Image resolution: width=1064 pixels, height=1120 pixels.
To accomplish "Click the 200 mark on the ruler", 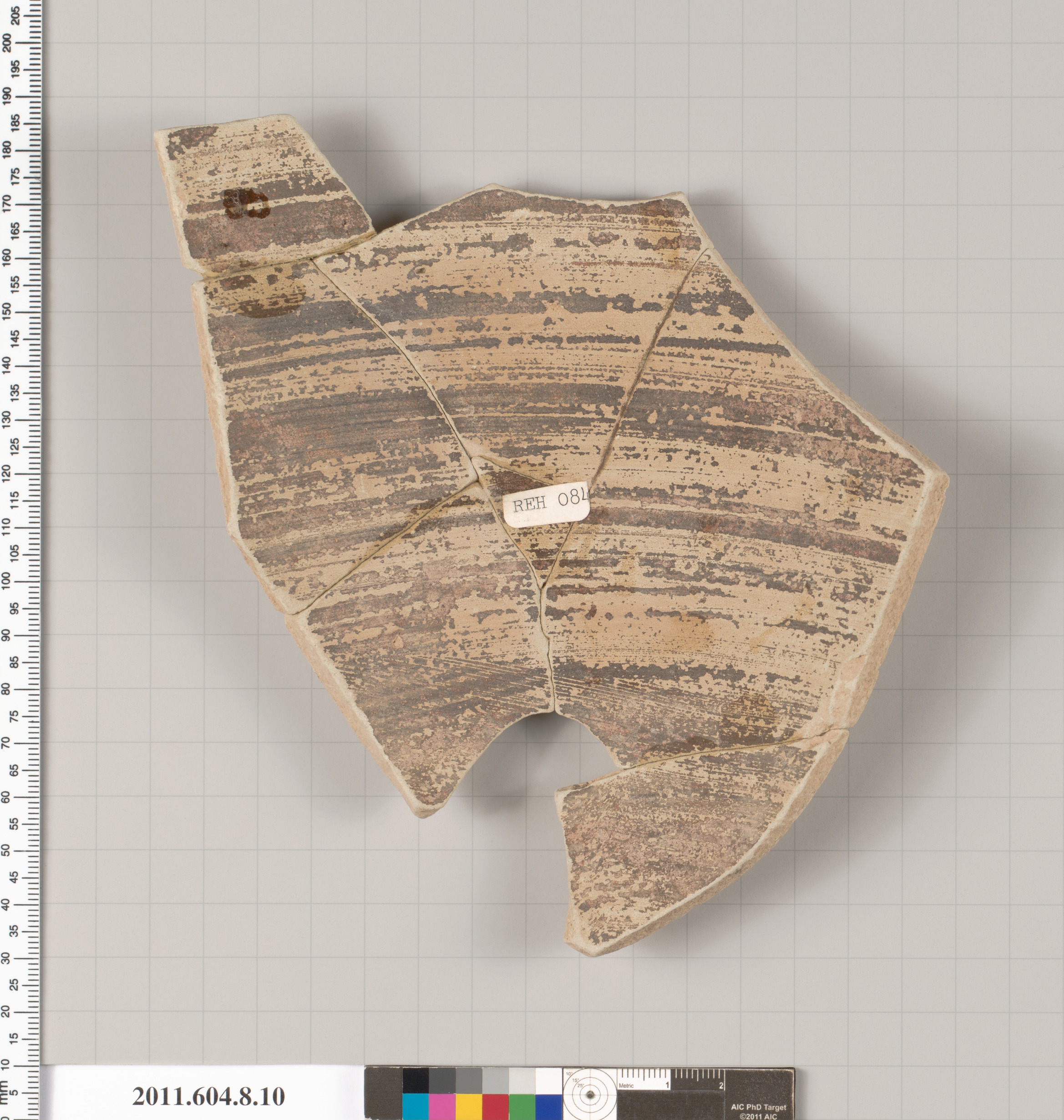I will (5, 42).
